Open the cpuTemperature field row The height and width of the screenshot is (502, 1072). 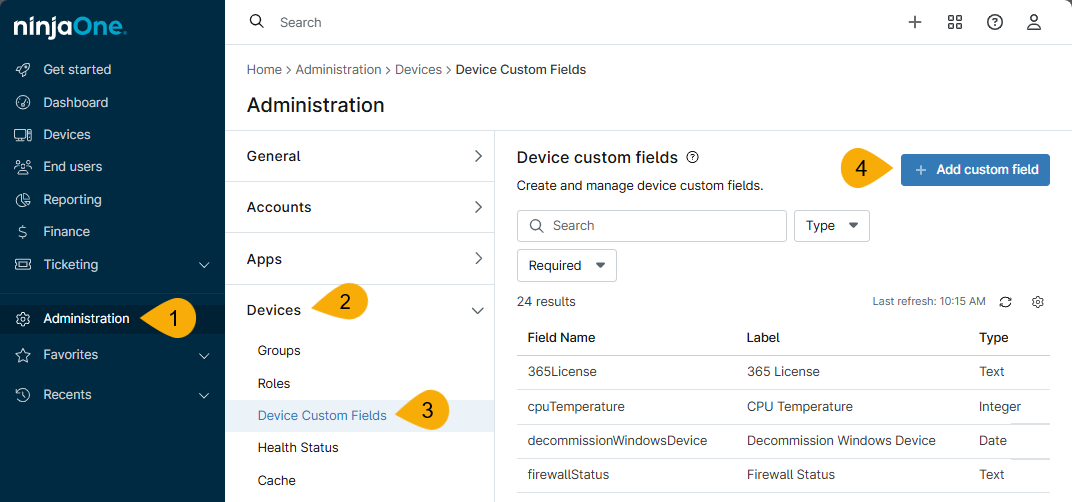point(575,407)
